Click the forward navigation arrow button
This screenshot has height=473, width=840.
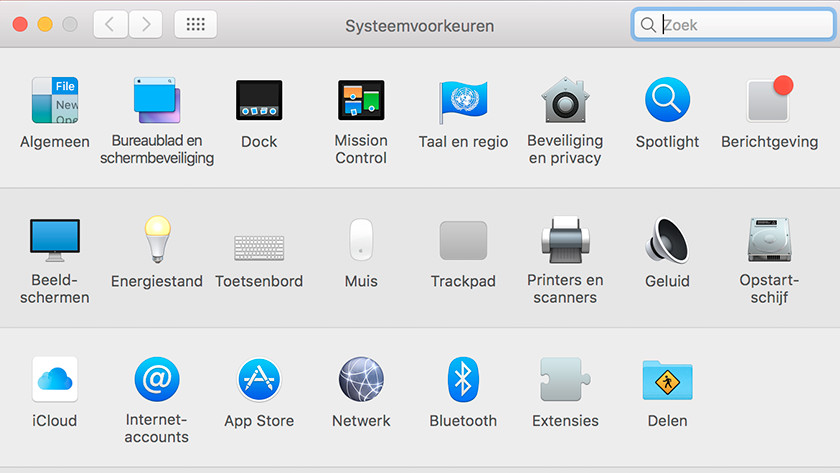pyautogui.click(x=145, y=25)
